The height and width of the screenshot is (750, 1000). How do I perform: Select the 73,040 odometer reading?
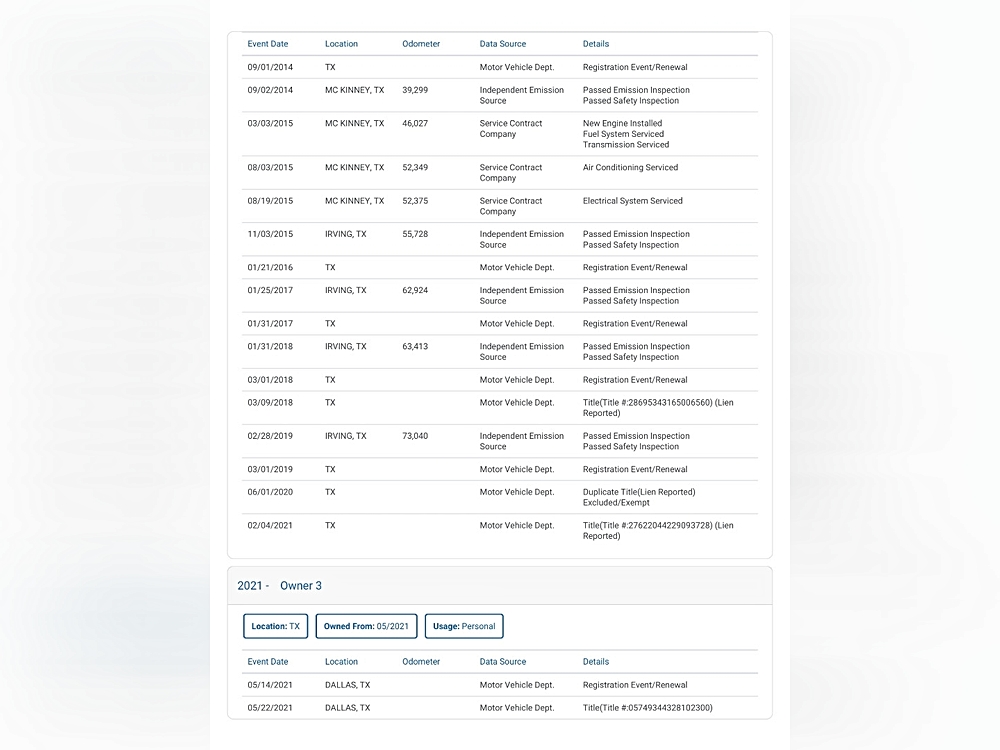point(415,436)
